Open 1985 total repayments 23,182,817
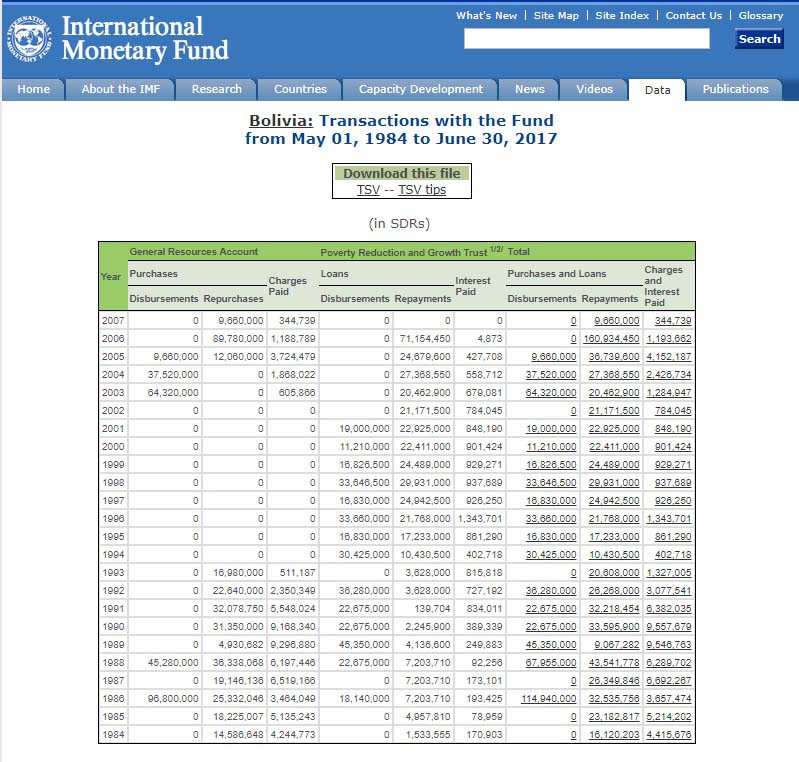Viewport: 799px width, 762px height. [x=614, y=717]
